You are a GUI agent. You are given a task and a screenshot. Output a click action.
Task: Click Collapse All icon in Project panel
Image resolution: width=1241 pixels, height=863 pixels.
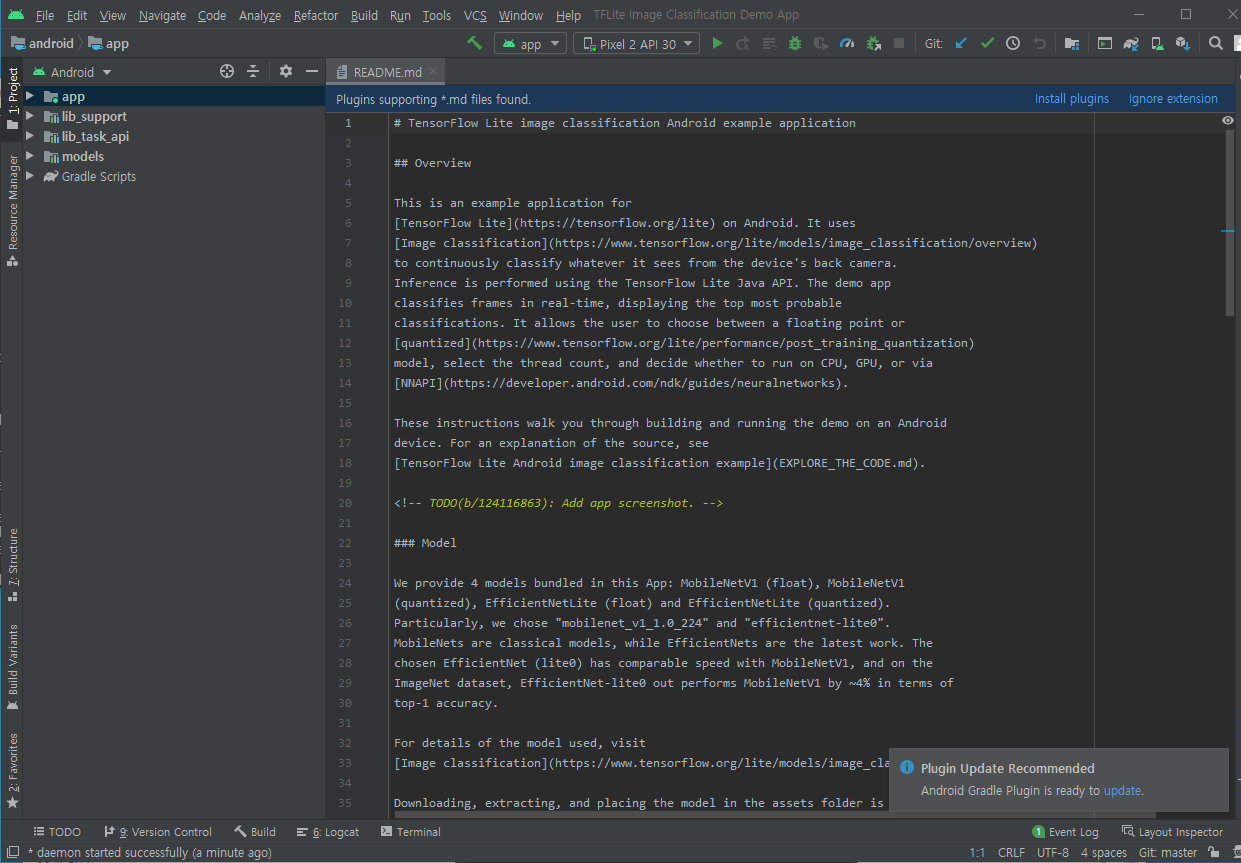point(253,71)
